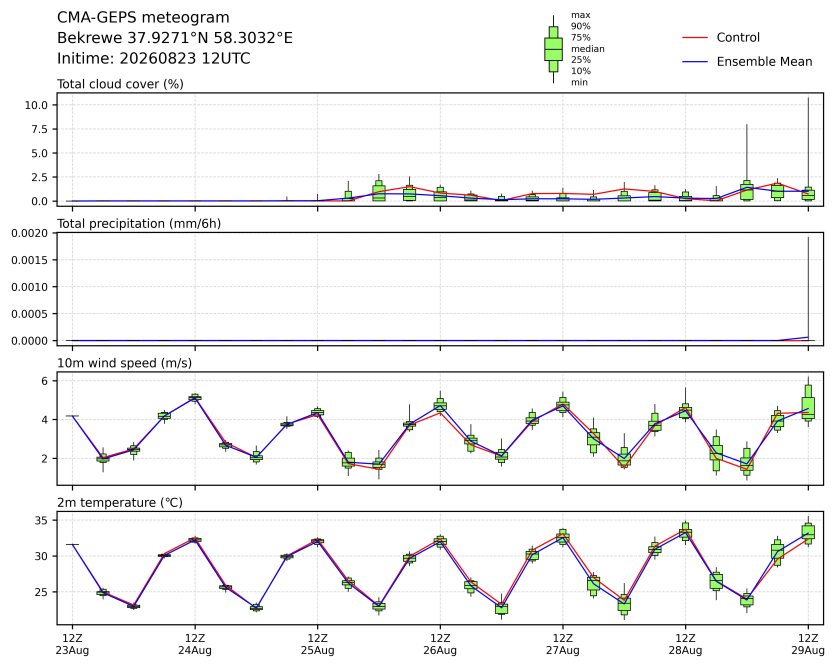Click the 12Z 29Aug time axis label
Image resolution: width=836 pixels, height=667 pixels.
click(x=808, y=644)
